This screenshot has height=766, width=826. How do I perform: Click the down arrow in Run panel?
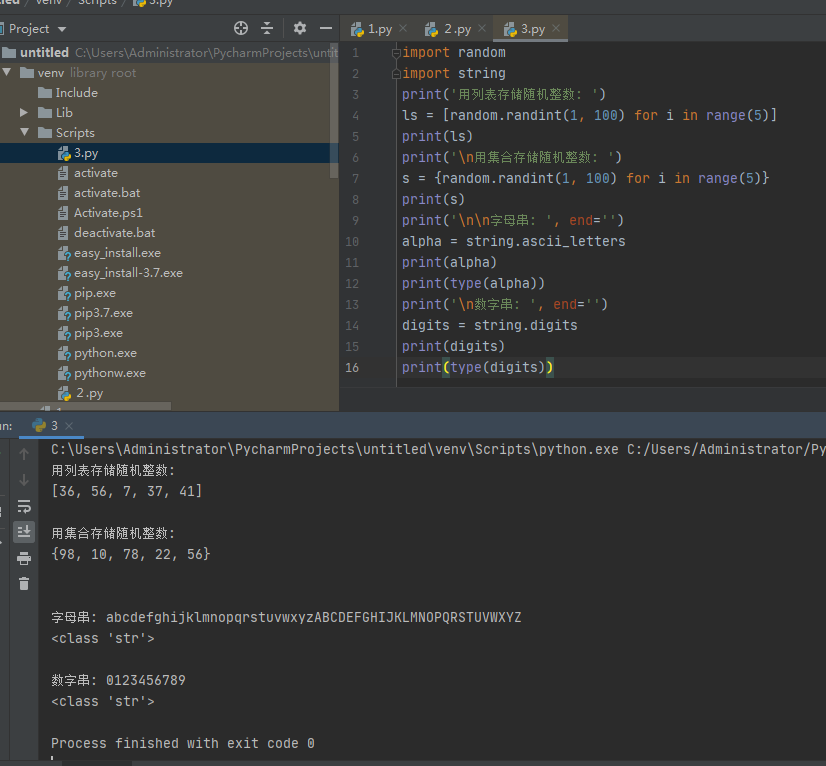(x=24, y=480)
